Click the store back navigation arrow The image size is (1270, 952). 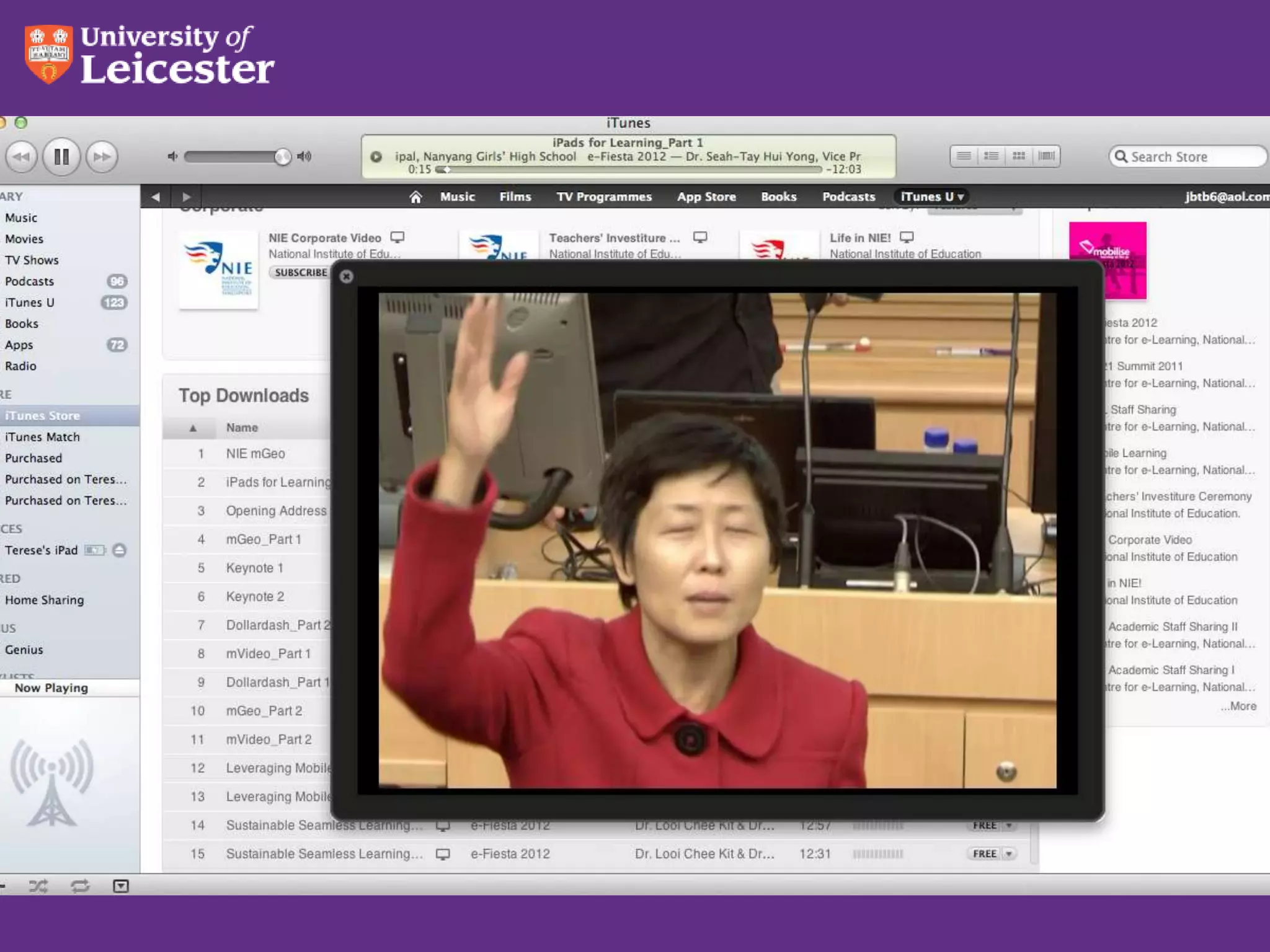[156, 197]
